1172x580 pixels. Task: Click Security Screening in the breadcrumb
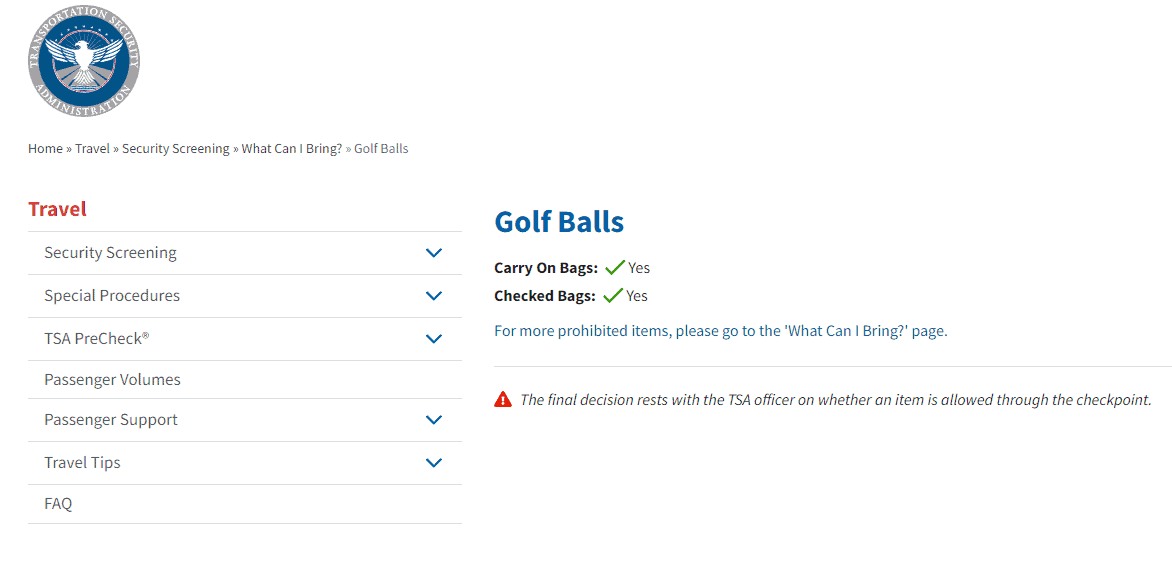pyautogui.click(x=176, y=148)
